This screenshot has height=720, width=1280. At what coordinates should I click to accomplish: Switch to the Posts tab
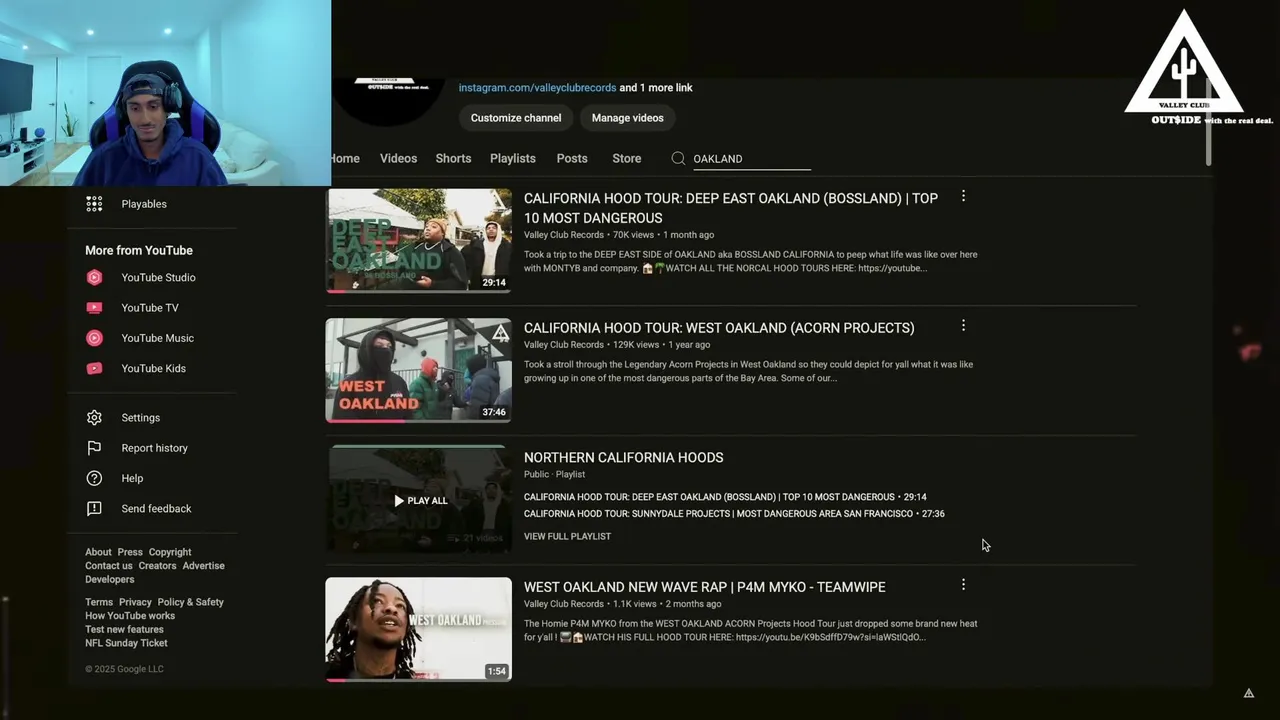pyautogui.click(x=572, y=158)
